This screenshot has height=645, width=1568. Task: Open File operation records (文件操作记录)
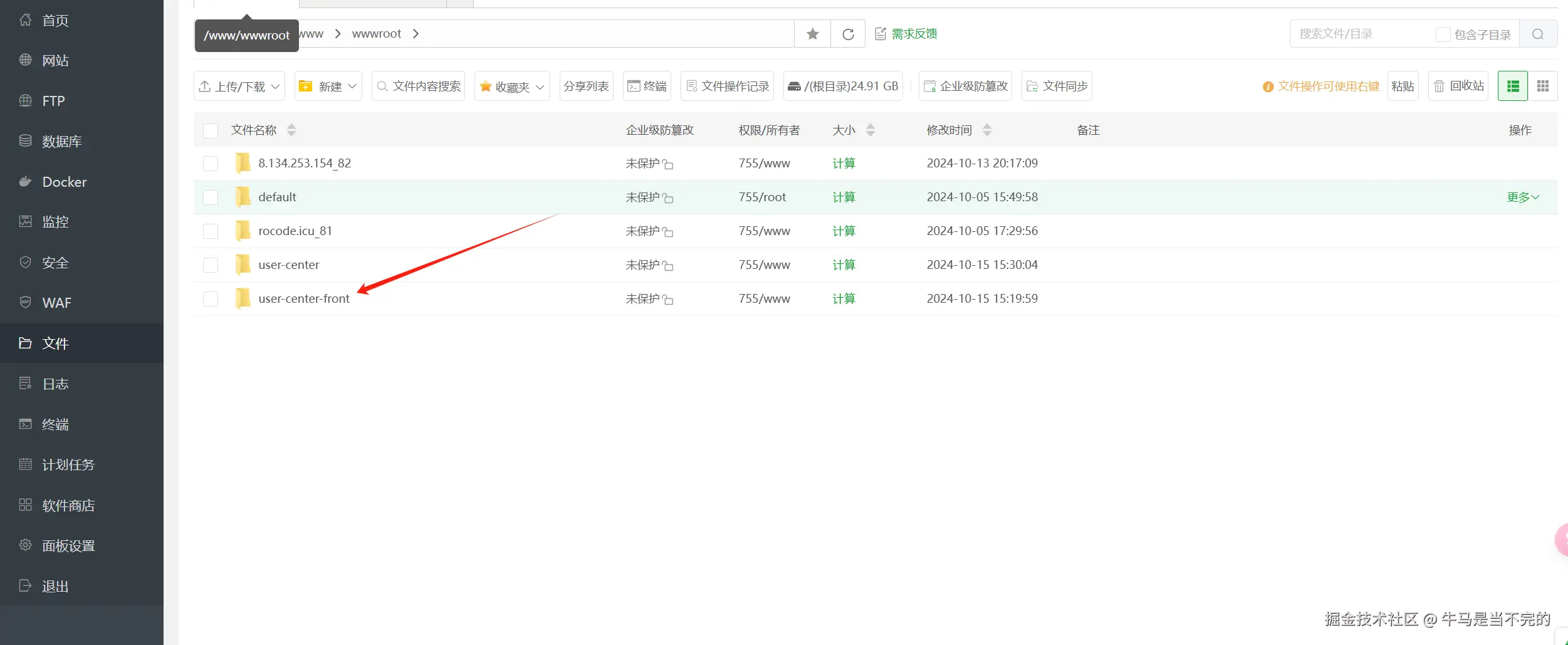[727, 86]
